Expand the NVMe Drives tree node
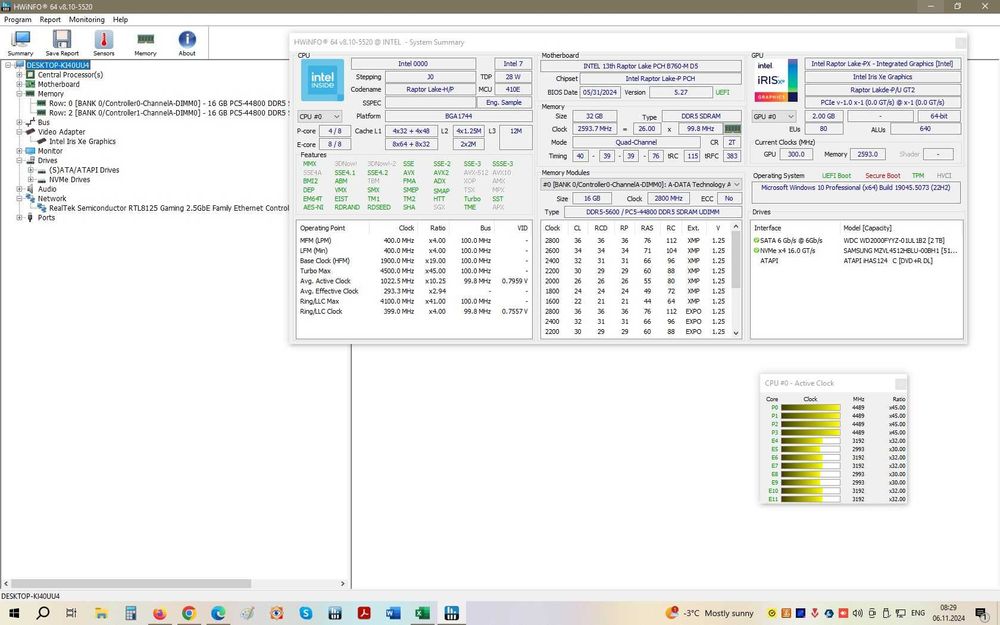 30,180
